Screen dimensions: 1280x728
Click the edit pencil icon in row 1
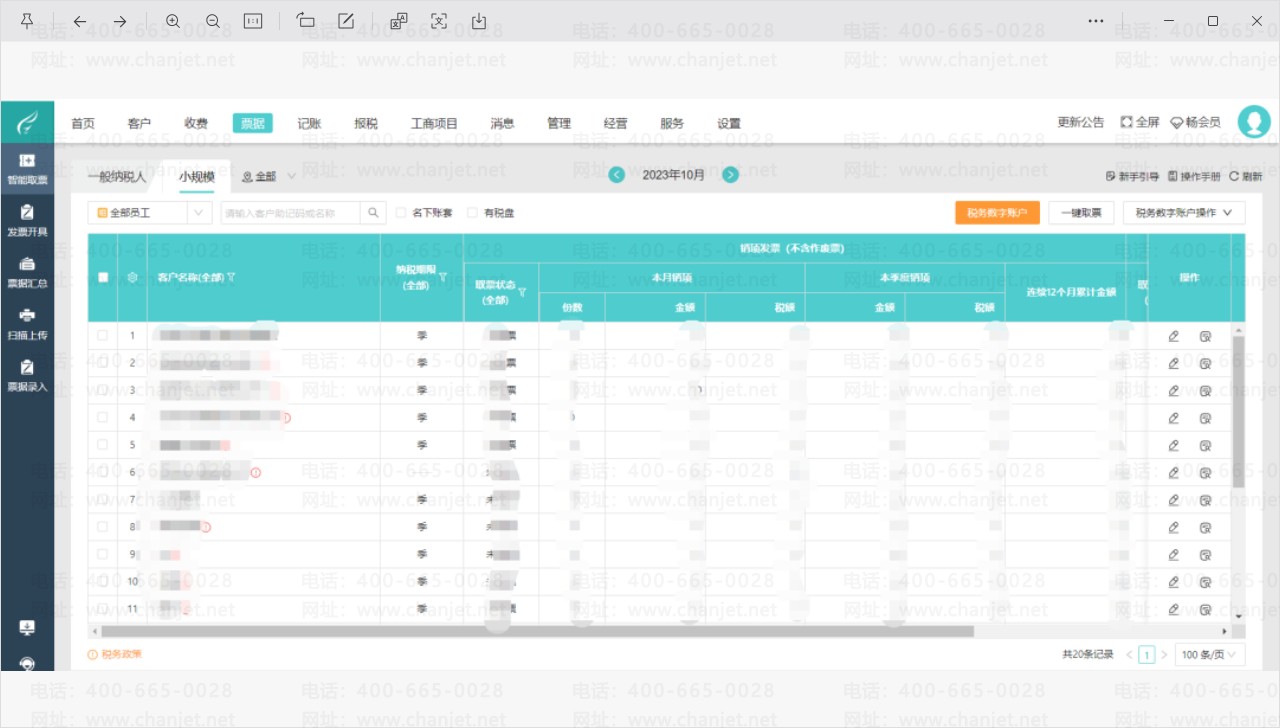coord(1174,336)
